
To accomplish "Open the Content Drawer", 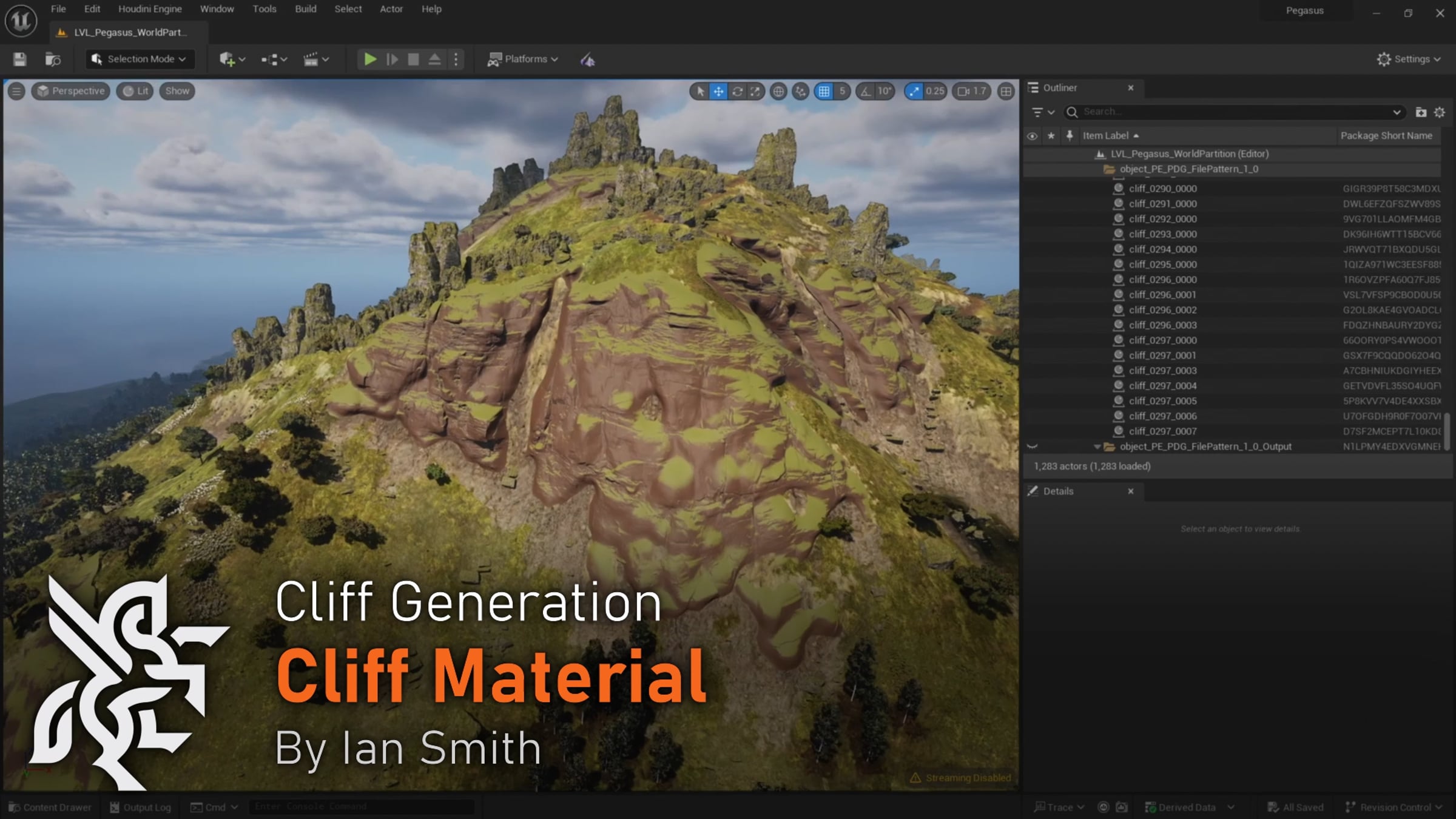I will click(50, 807).
